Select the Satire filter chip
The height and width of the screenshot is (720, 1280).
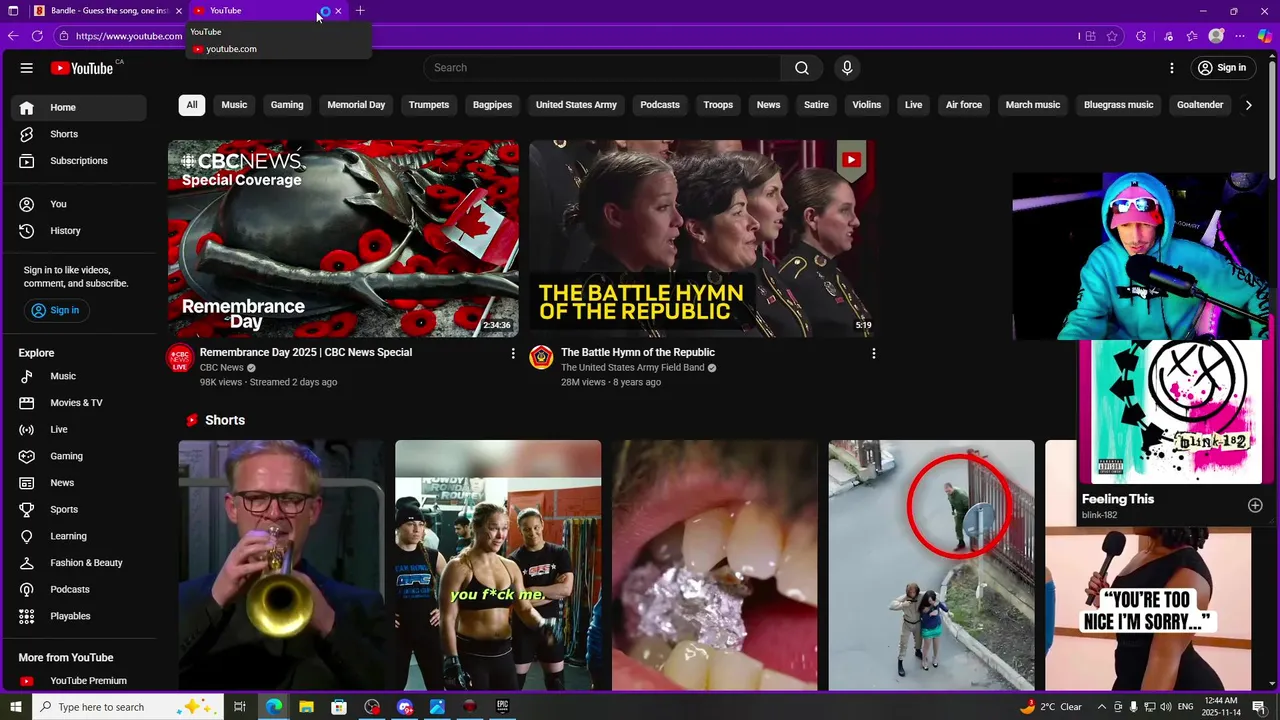click(816, 105)
